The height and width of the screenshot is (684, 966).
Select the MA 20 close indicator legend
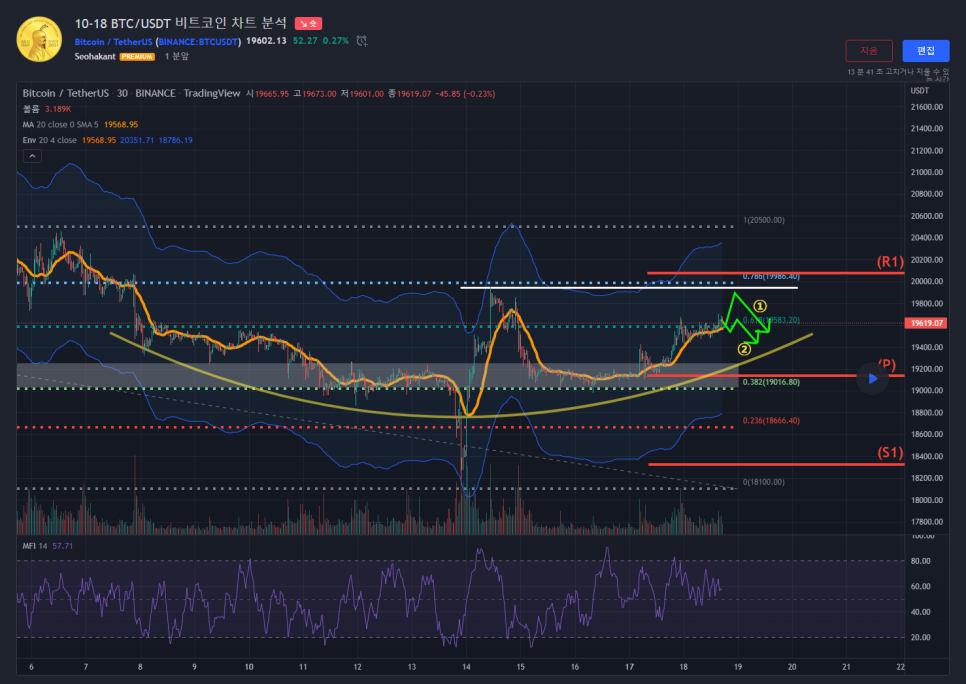60,124
